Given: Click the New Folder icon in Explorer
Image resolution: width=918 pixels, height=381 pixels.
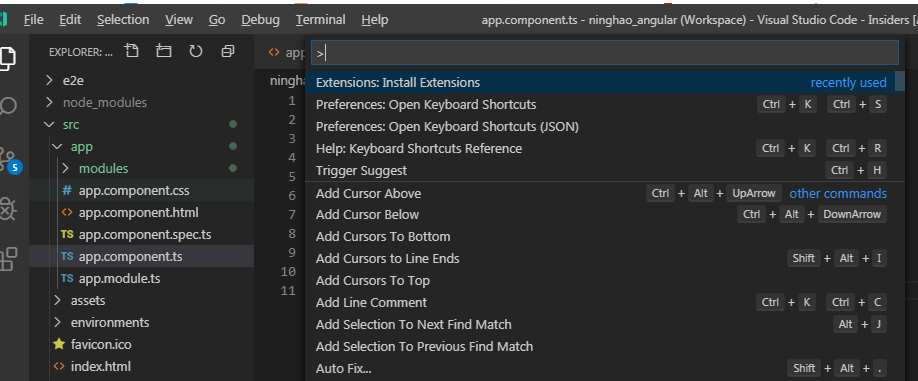Looking at the screenshot, I should [163, 52].
